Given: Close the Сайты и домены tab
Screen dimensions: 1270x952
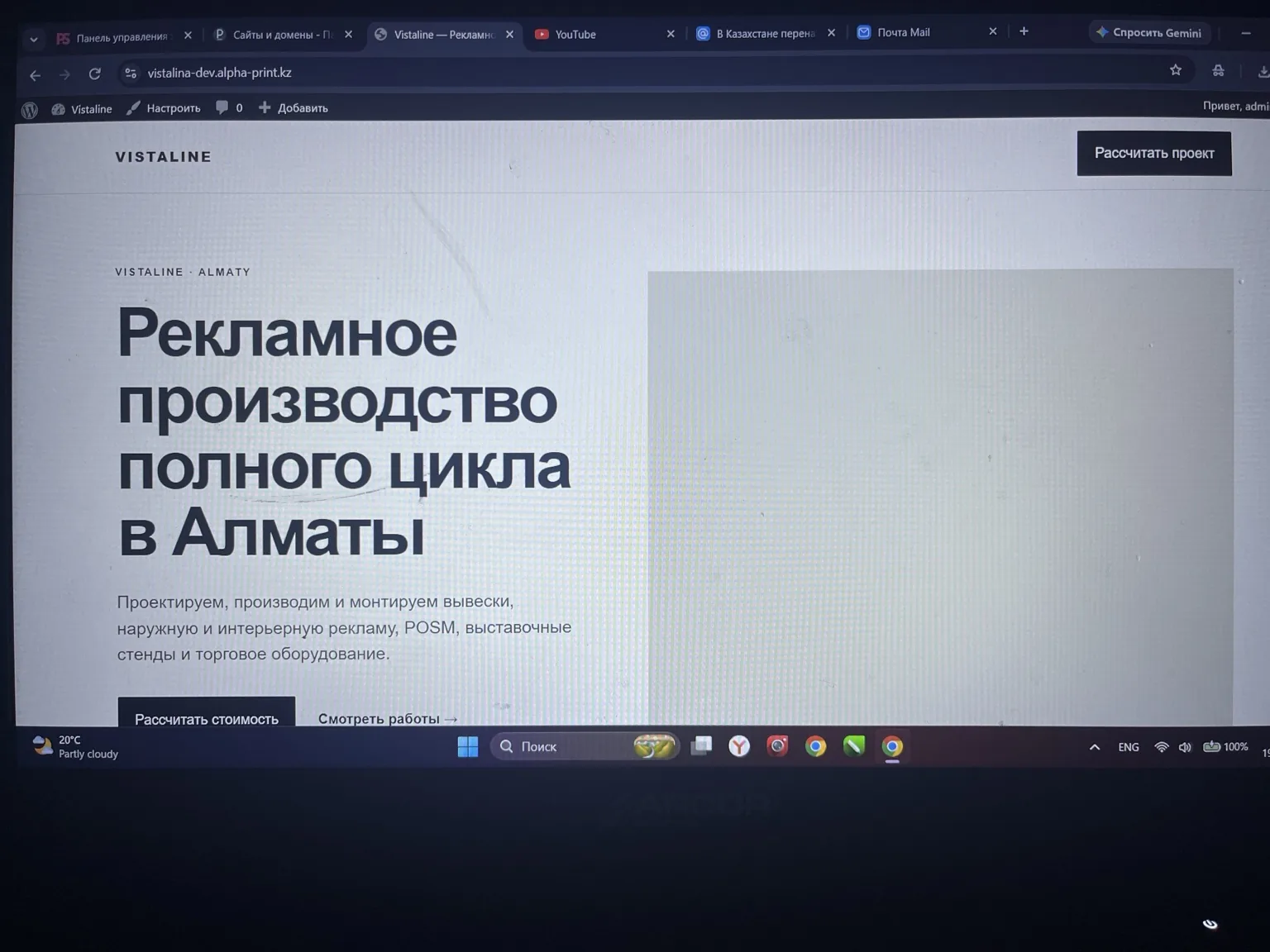Looking at the screenshot, I should tap(348, 35).
